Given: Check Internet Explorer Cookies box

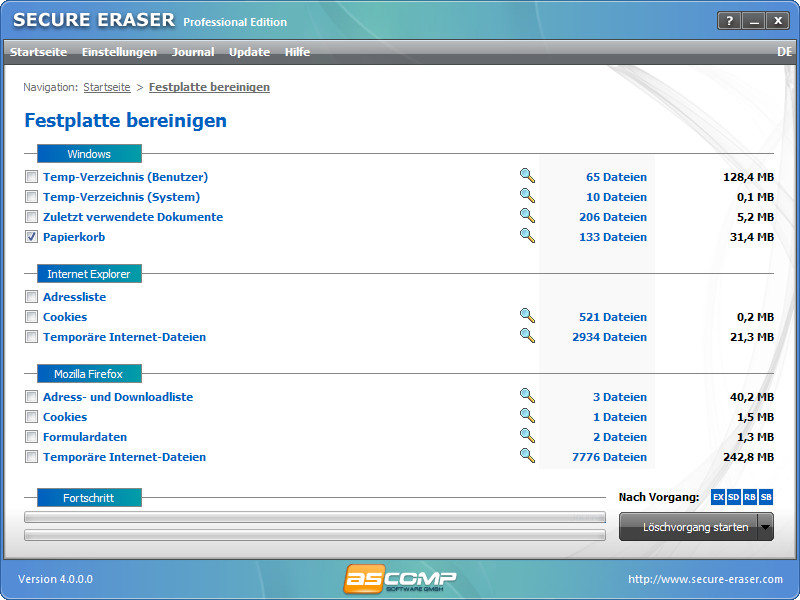Looking at the screenshot, I should click(x=32, y=317).
